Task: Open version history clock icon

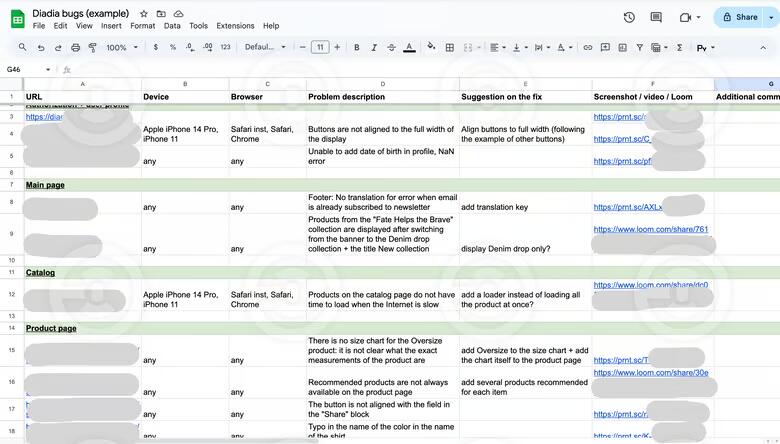Action: tap(629, 17)
